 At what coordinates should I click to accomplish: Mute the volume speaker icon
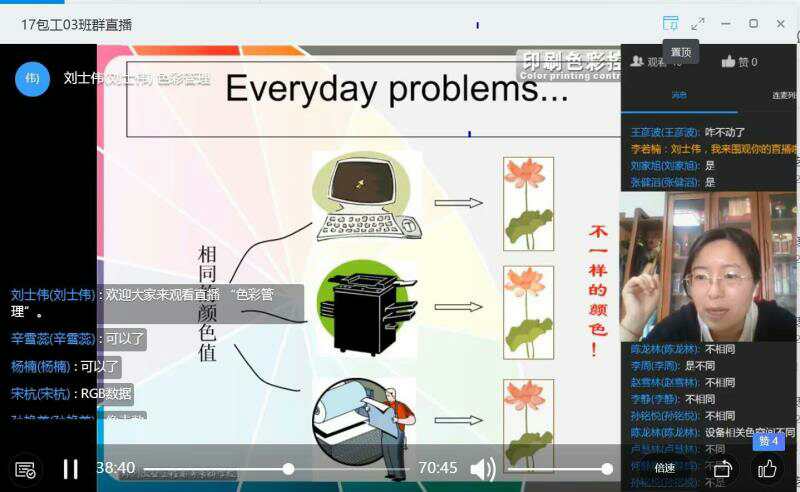483,468
